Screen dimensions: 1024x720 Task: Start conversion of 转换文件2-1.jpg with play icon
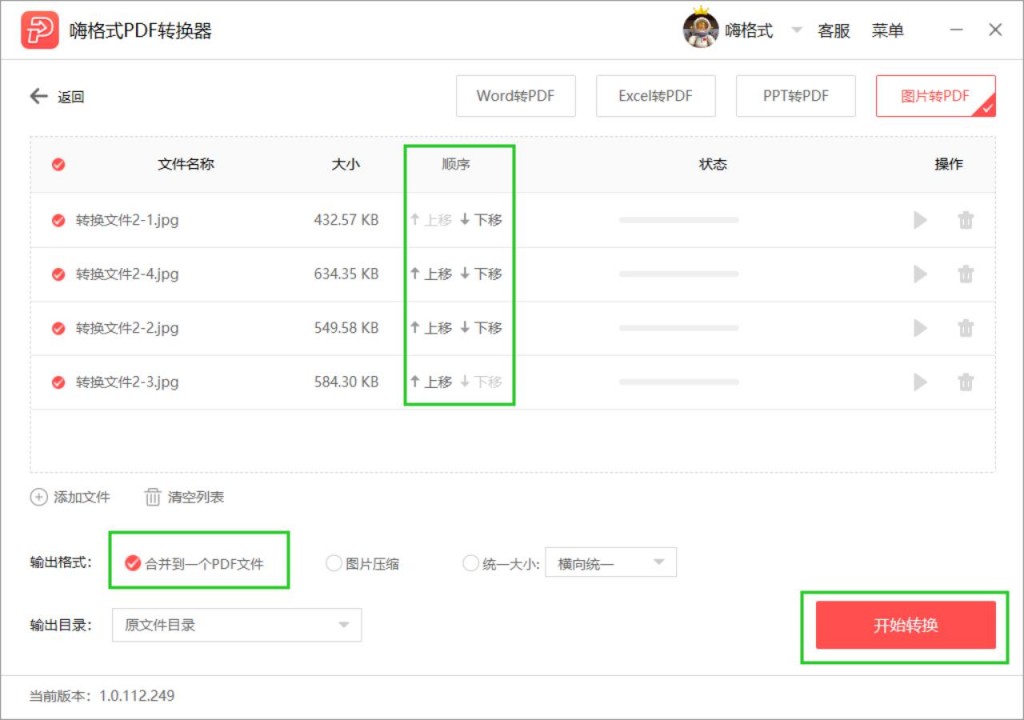[920, 220]
